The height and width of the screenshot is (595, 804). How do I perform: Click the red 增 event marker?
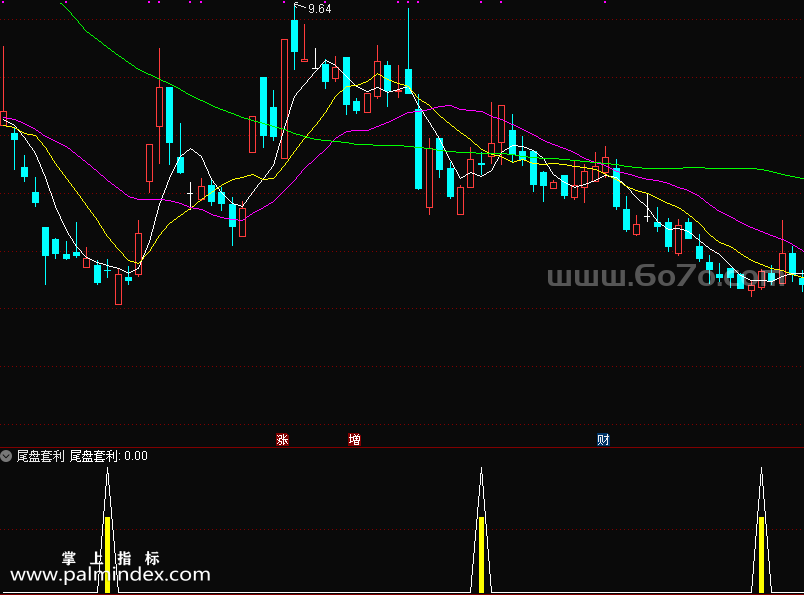tap(354, 440)
